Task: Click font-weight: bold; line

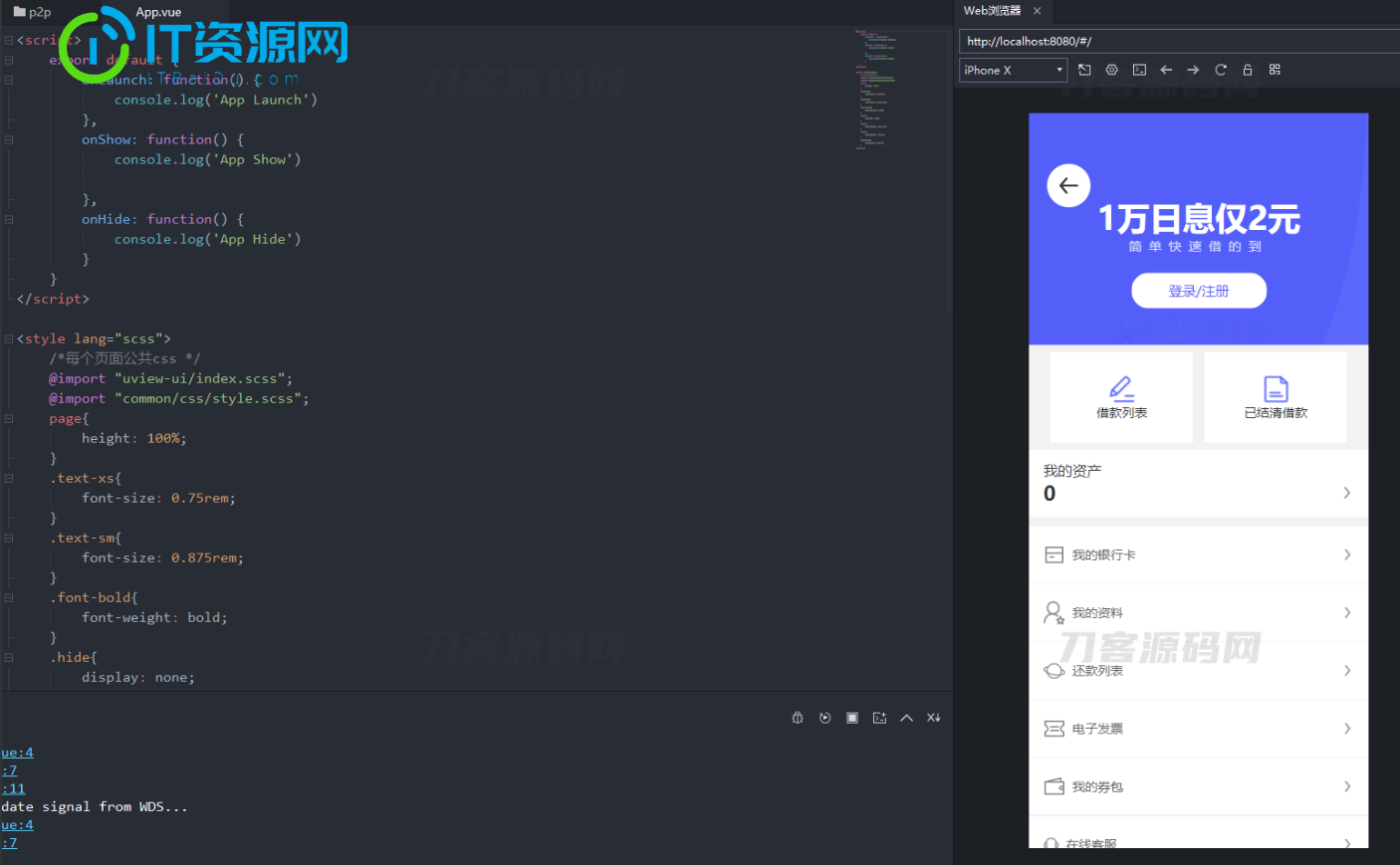Action: pos(154,617)
